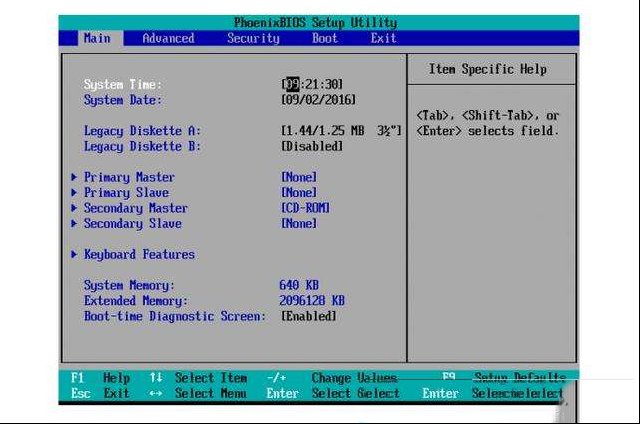
Task: Select the Secondary Slave [None] value
Action: coord(299,224)
